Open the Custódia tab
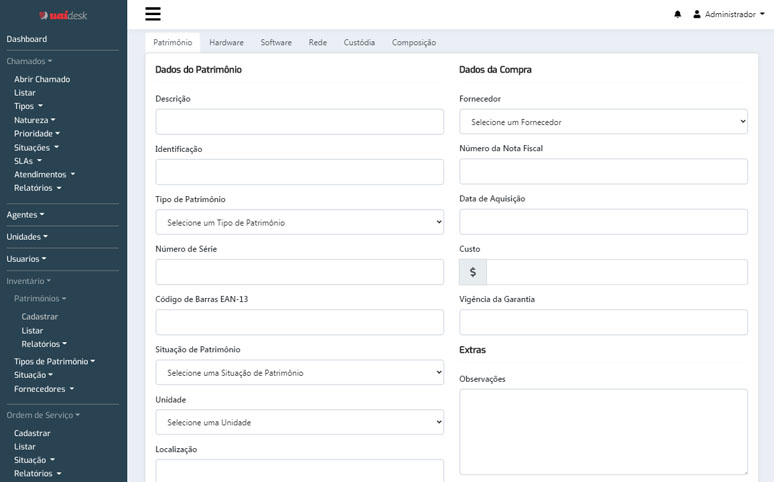774x482 pixels. 359,43
